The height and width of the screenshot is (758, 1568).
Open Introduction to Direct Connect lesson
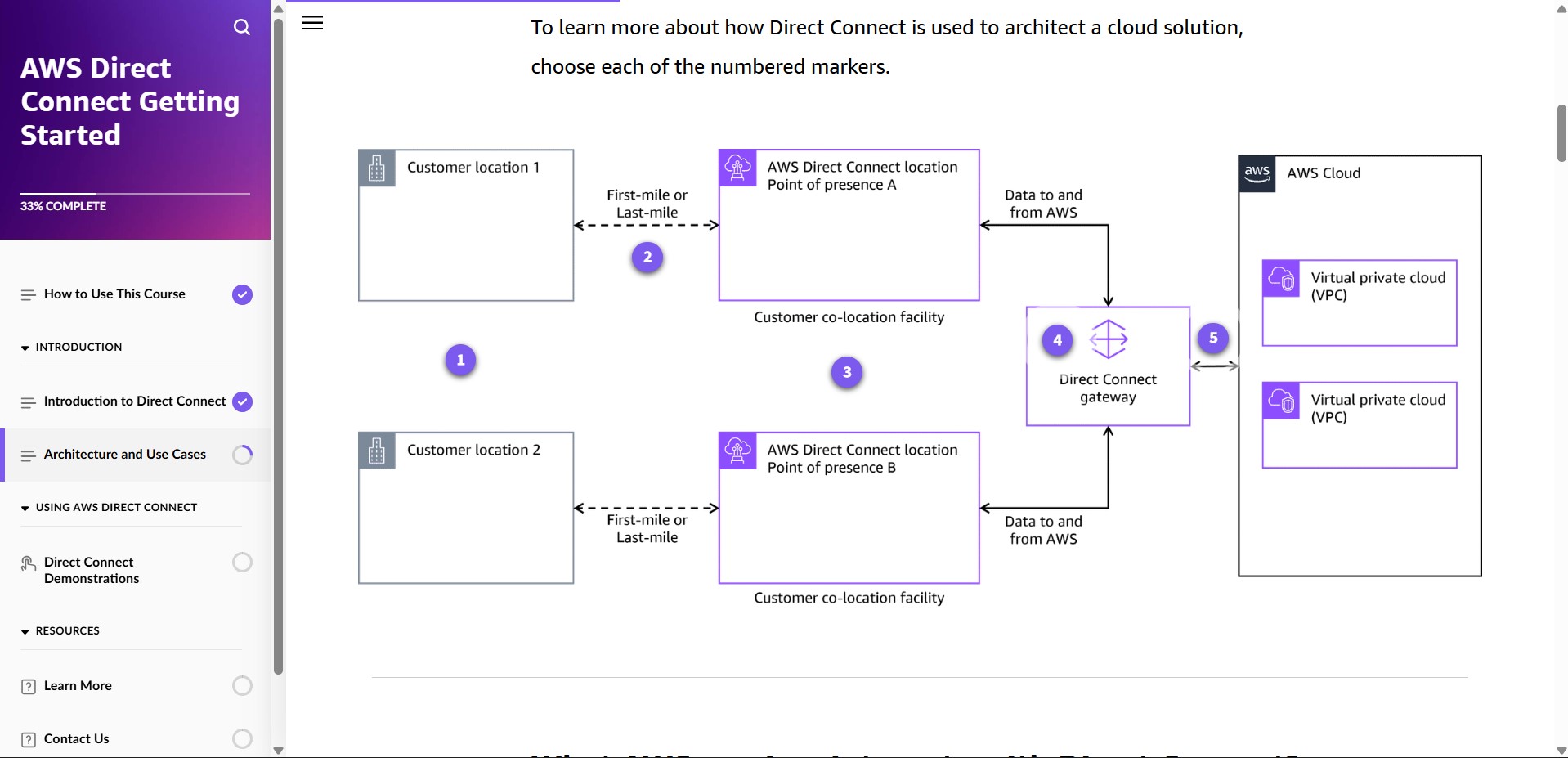[x=135, y=401]
